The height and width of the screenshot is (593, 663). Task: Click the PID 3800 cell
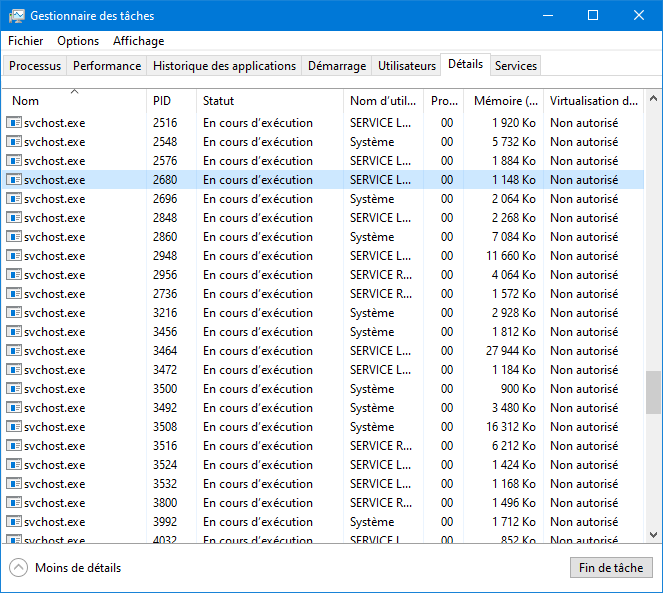click(x=165, y=502)
